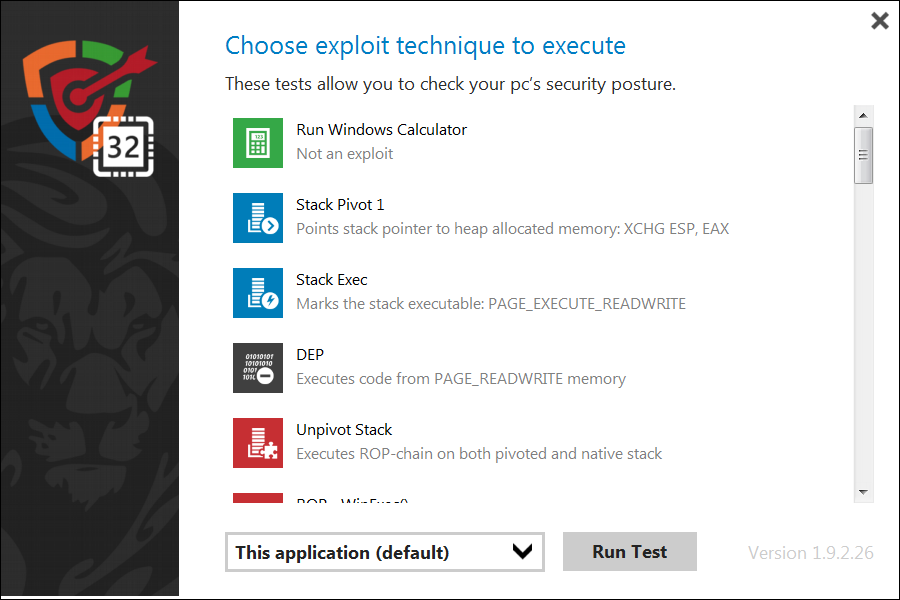The width and height of the screenshot is (900, 600).
Task: Click the vertical scrollbar thumb
Action: 863,155
